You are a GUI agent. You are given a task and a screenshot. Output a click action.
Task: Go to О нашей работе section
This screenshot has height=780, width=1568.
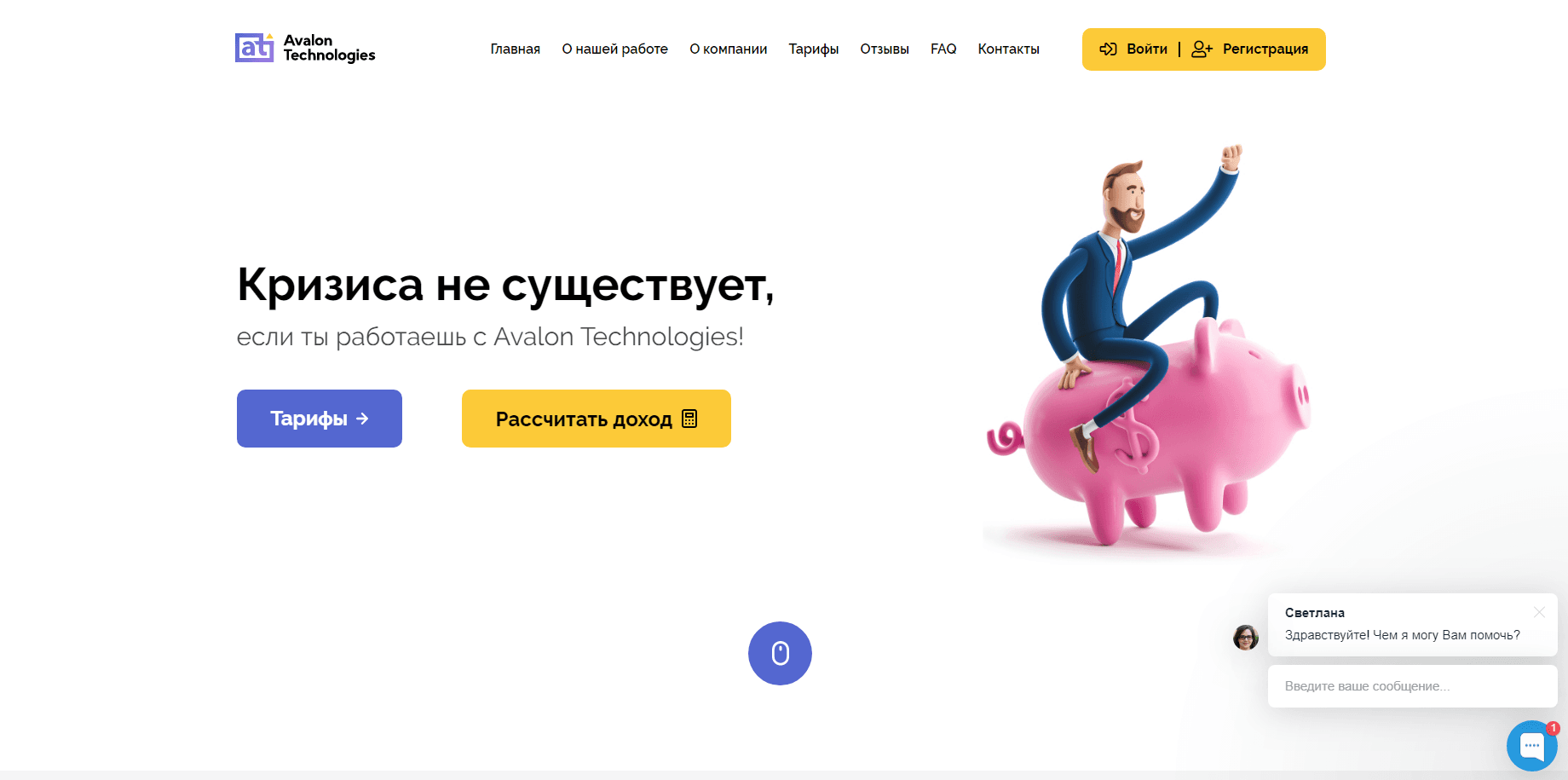point(614,49)
